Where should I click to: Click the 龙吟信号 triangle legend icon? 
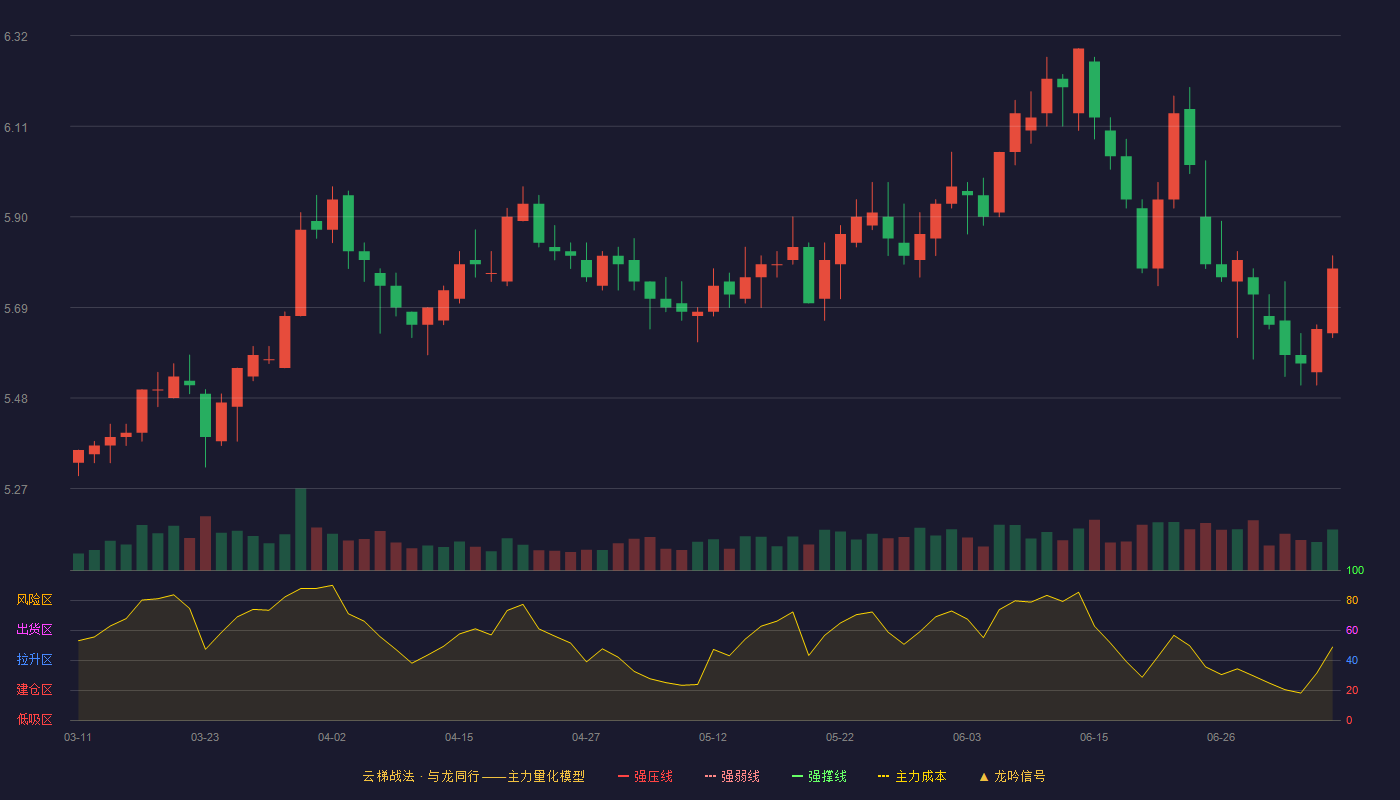[x=984, y=776]
